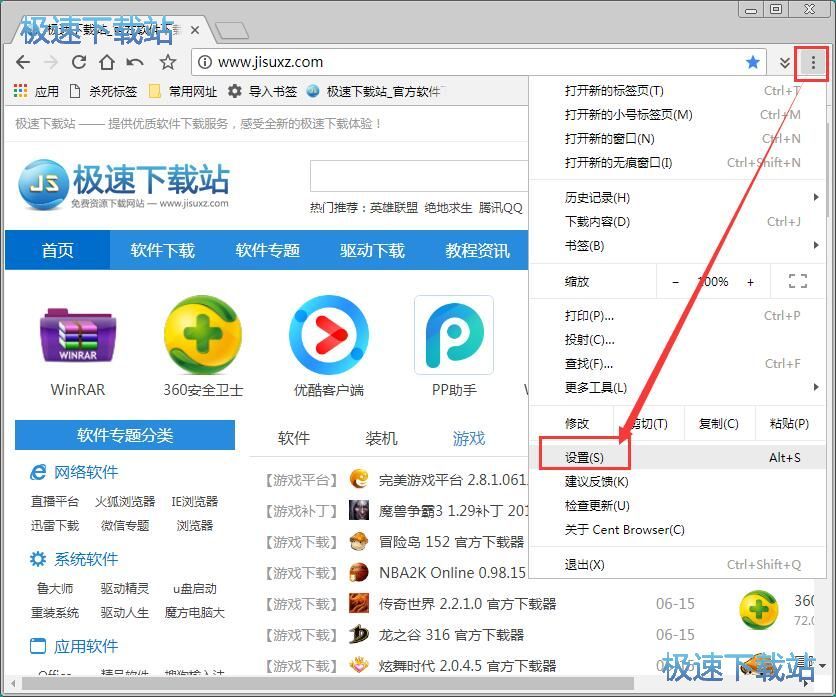Click the fullscreen icon in zoom row
The image size is (836, 697).
tap(798, 281)
